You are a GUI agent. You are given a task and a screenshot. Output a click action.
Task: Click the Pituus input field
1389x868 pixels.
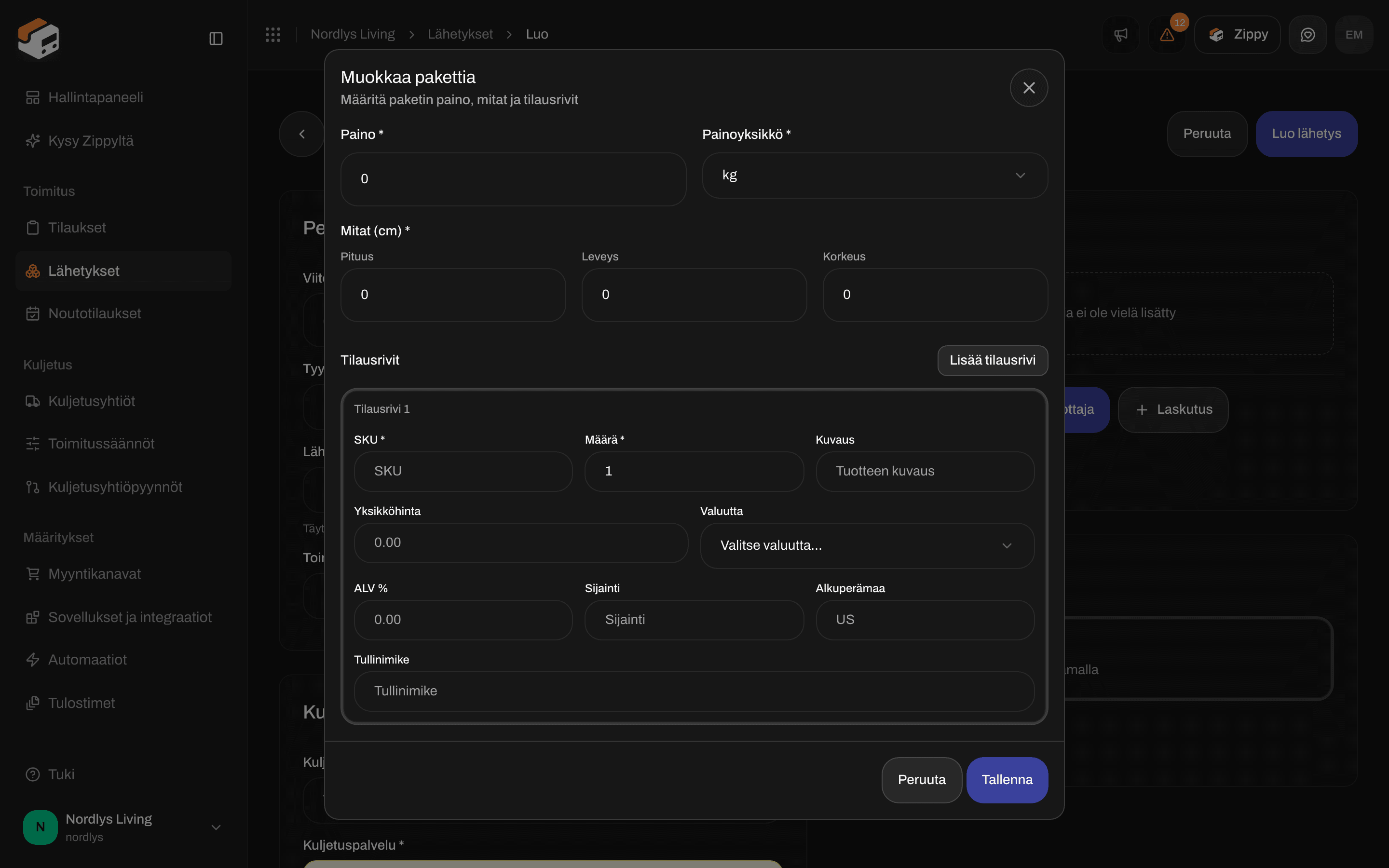coord(453,295)
